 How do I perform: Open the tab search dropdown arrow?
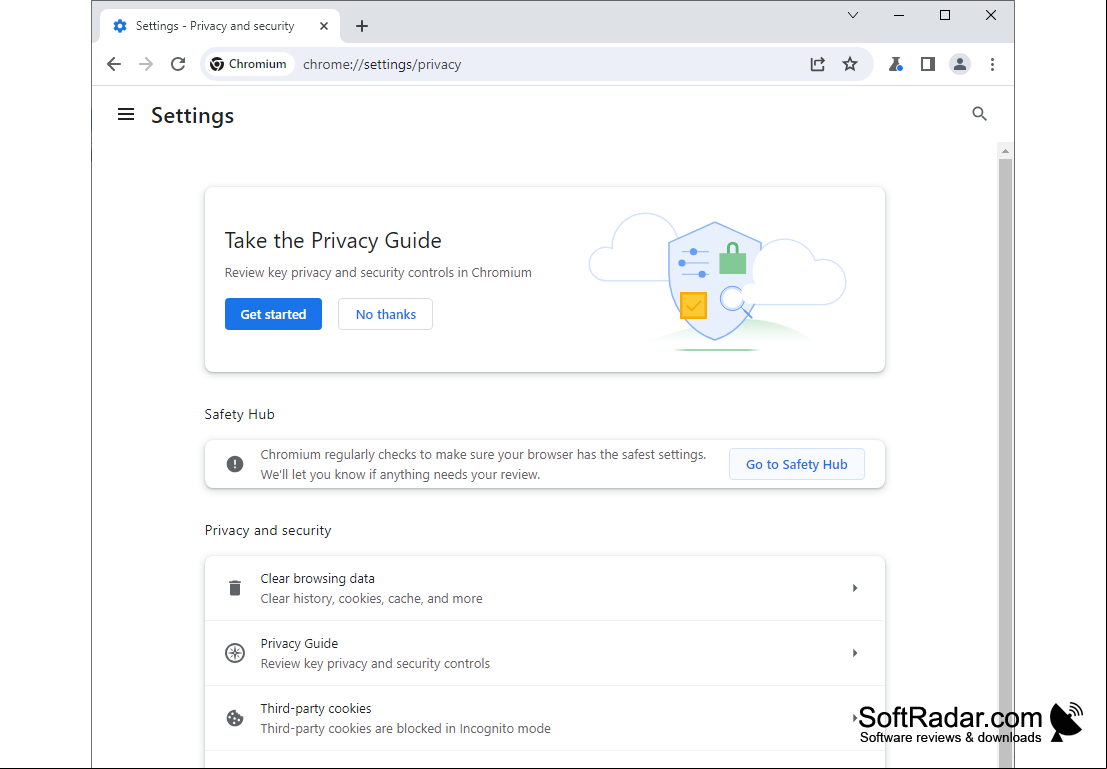pos(853,15)
